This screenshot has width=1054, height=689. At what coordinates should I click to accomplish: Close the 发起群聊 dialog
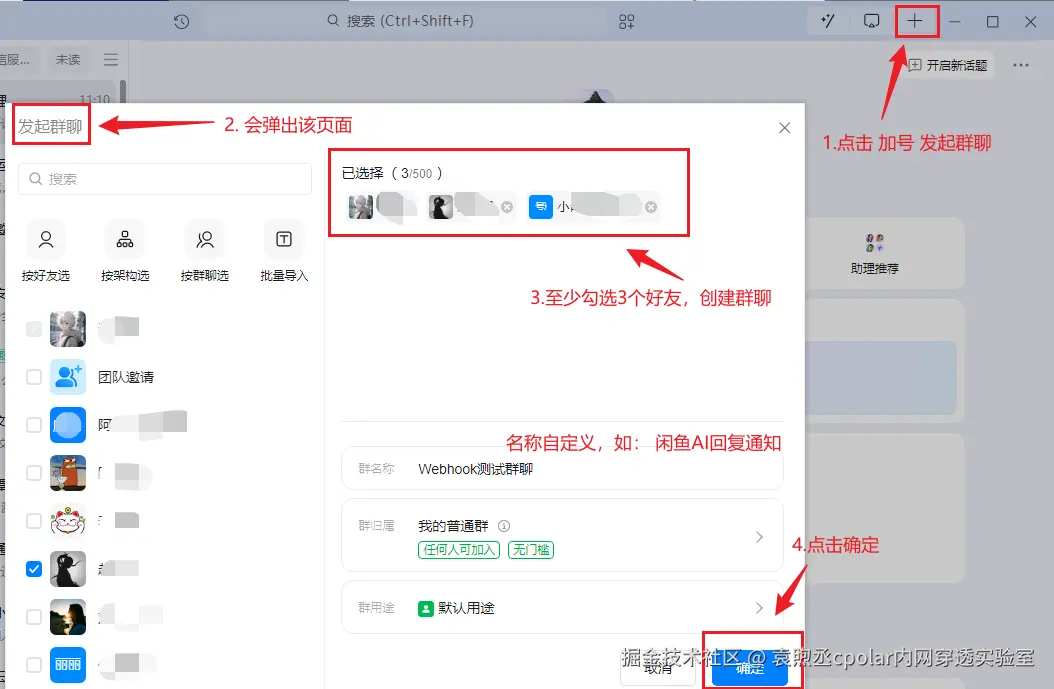click(x=784, y=128)
